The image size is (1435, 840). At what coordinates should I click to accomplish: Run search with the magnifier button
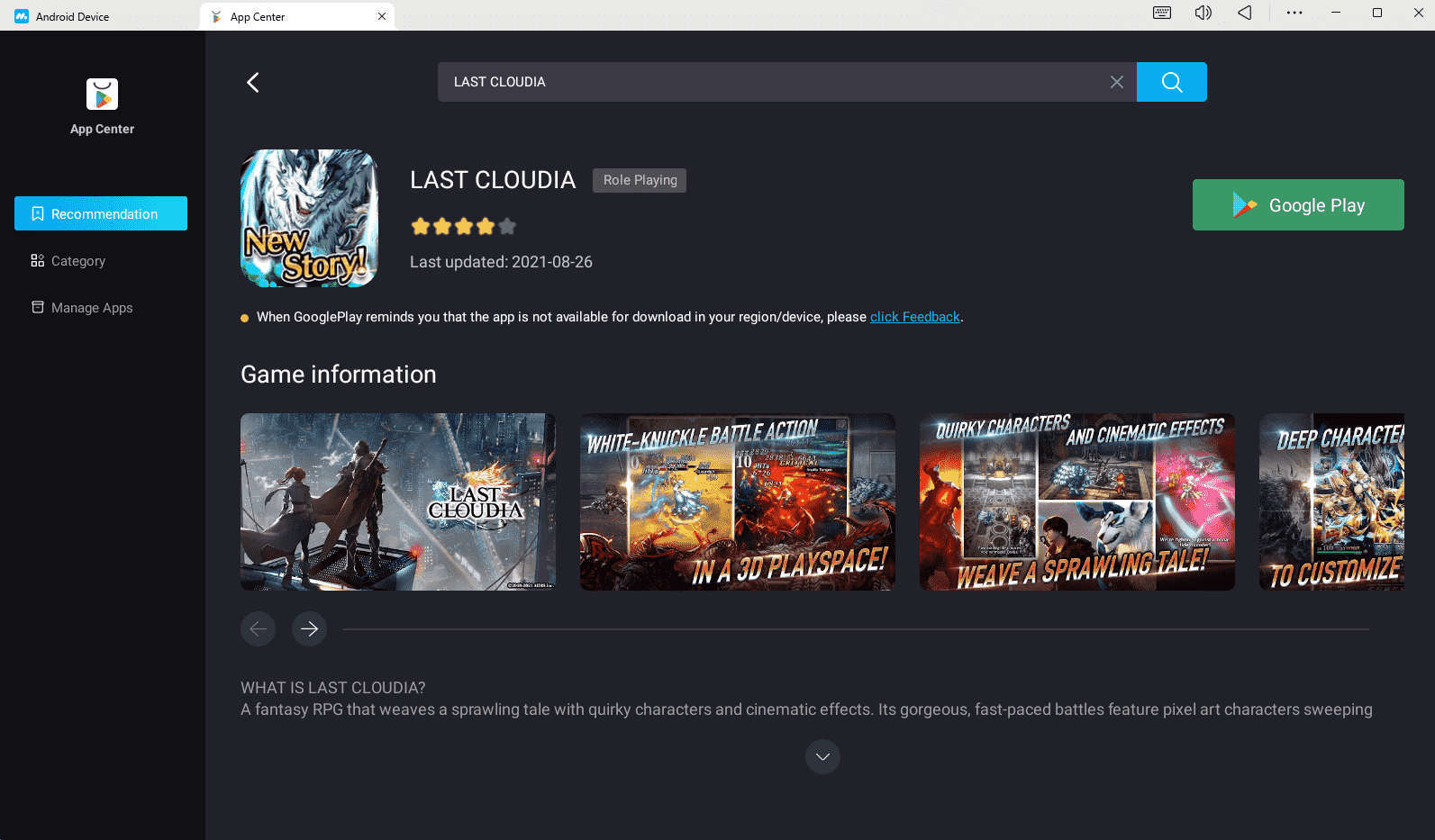pyautogui.click(x=1171, y=82)
